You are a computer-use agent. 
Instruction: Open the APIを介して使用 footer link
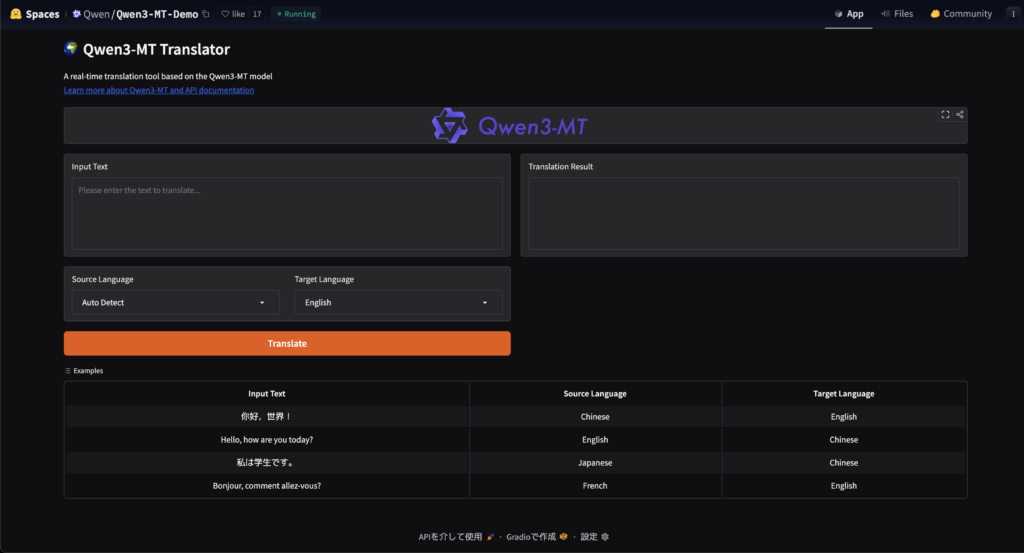[x=456, y=537]
